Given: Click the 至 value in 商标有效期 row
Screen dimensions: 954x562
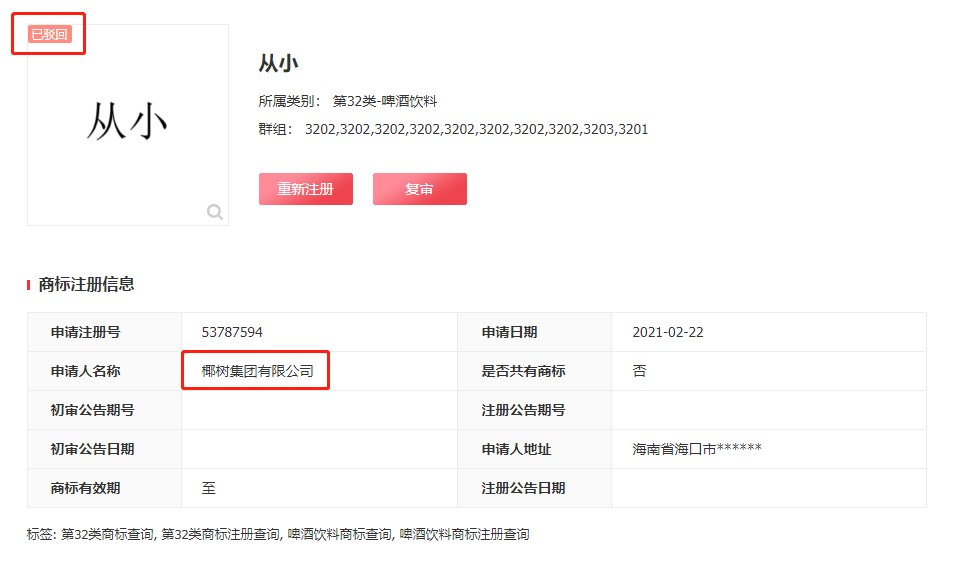Looking at the screenshot, I should click(209, 488).
